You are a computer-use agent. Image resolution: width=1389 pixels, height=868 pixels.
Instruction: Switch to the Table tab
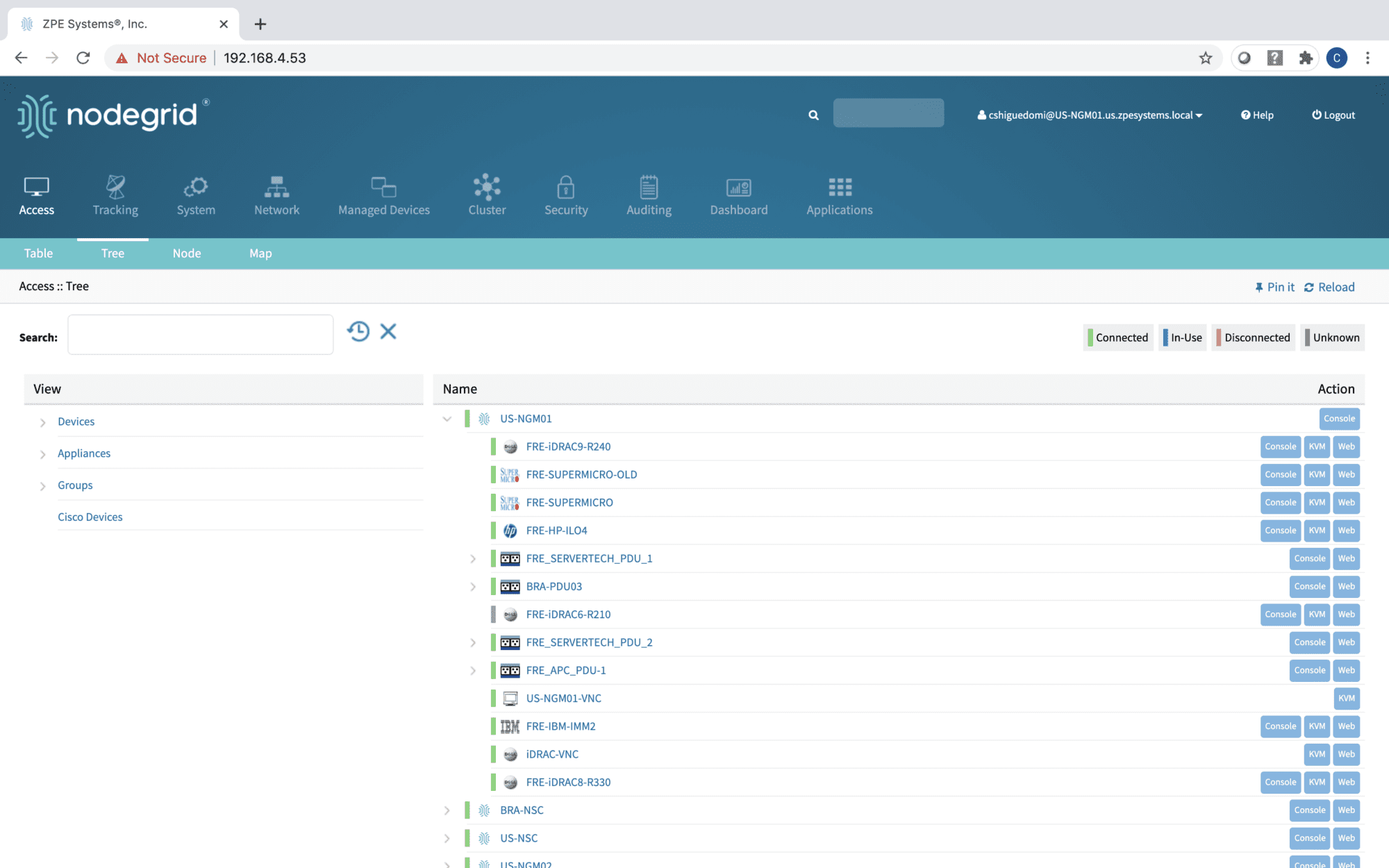38,253
